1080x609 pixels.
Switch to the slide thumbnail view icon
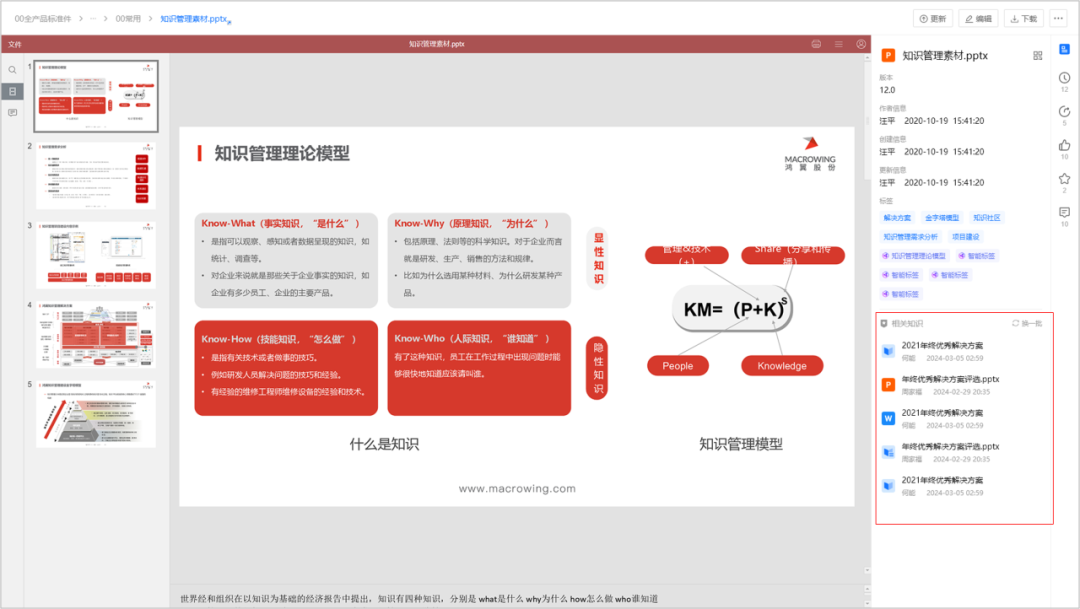pos(12,91)
